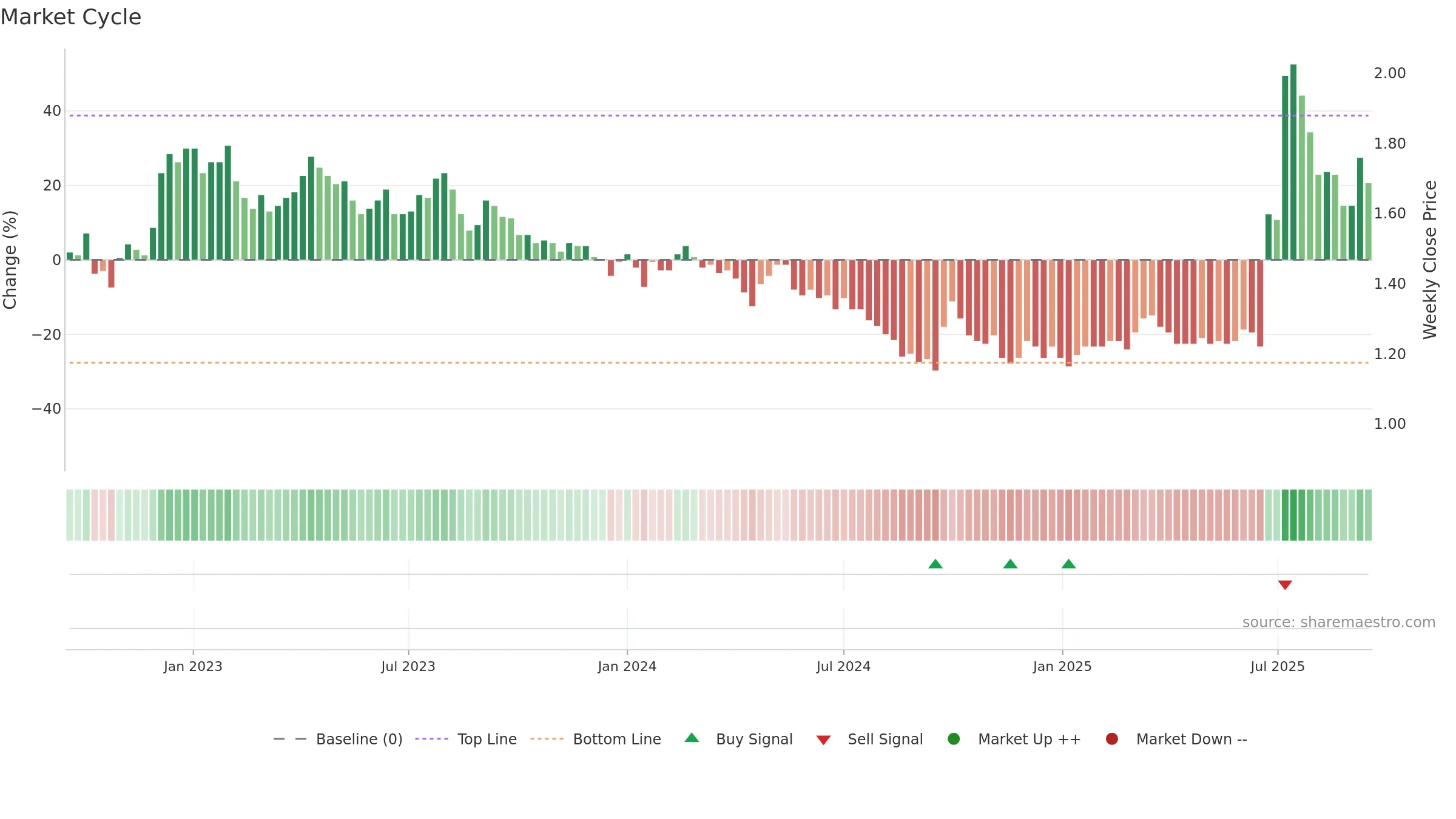Select the first buy signal triangle marker
This screenshot has width=1456, height=819.
[935, 564]
